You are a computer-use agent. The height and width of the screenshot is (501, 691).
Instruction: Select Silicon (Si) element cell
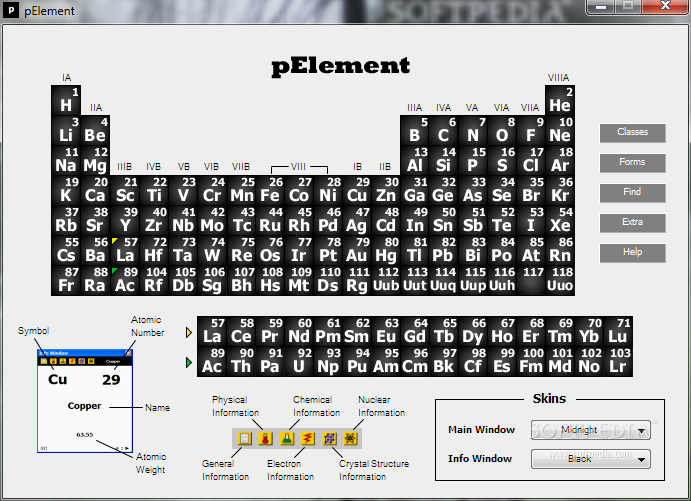[x=444, y=160]
